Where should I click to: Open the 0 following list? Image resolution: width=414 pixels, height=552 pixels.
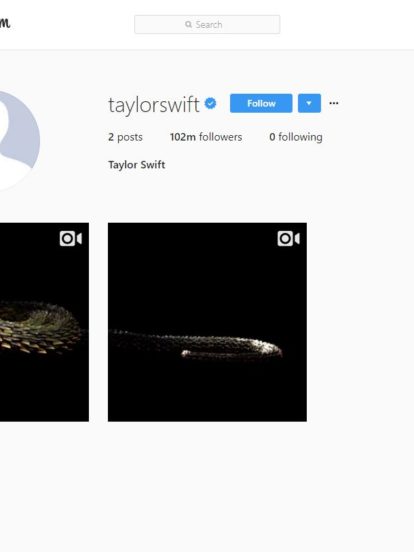[x=296, y=137]
